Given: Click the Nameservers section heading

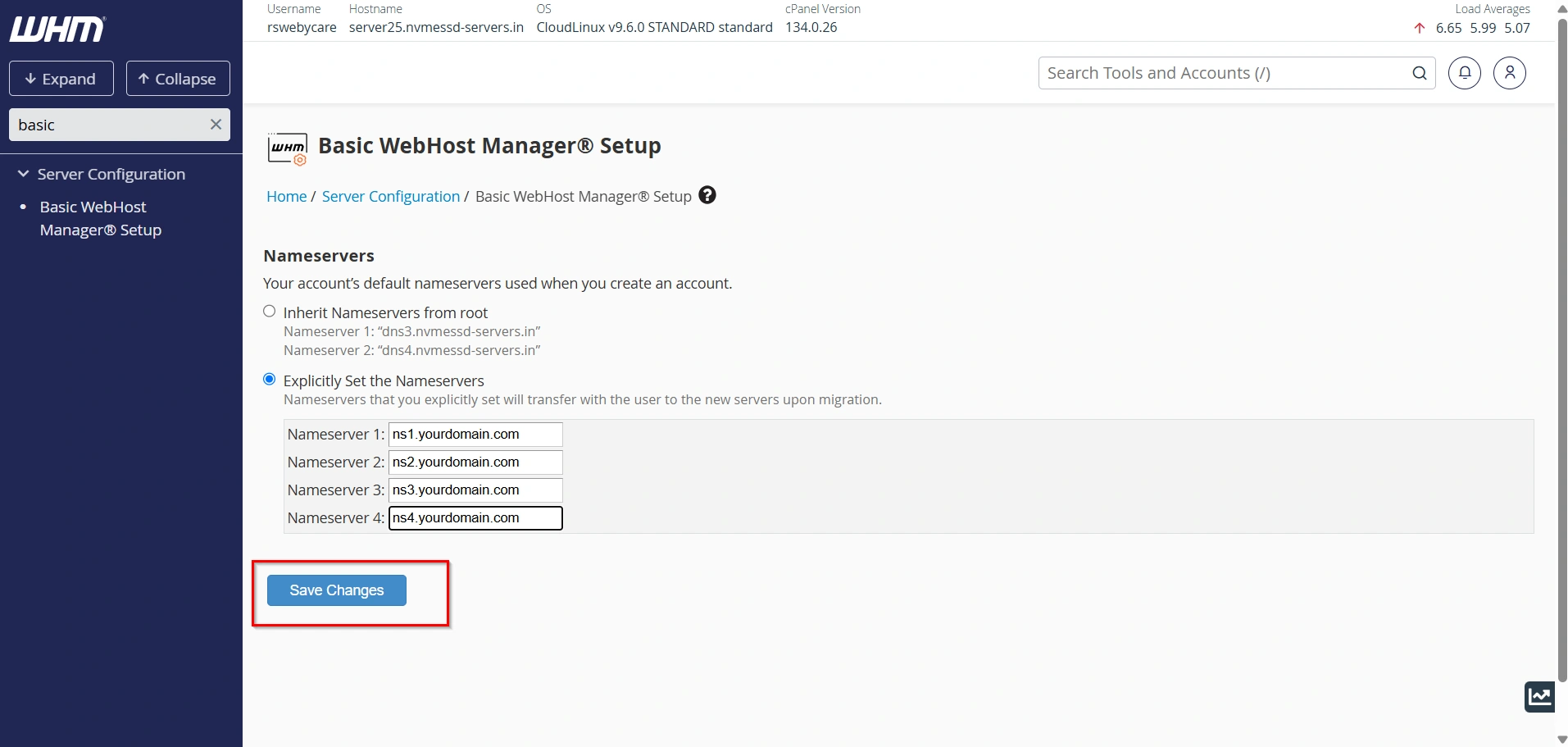Looking at the screenshot, I should [x=319, y=256].
